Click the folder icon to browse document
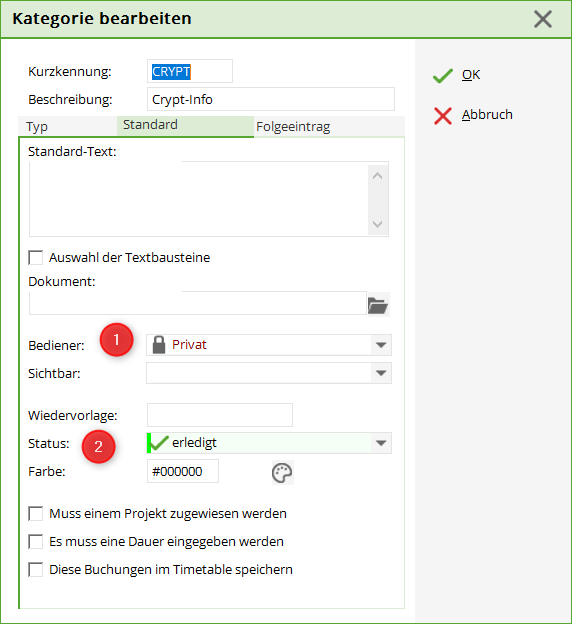Image resolution: width=572 pixels, height=624 pixels. click(x=377, y=305)
